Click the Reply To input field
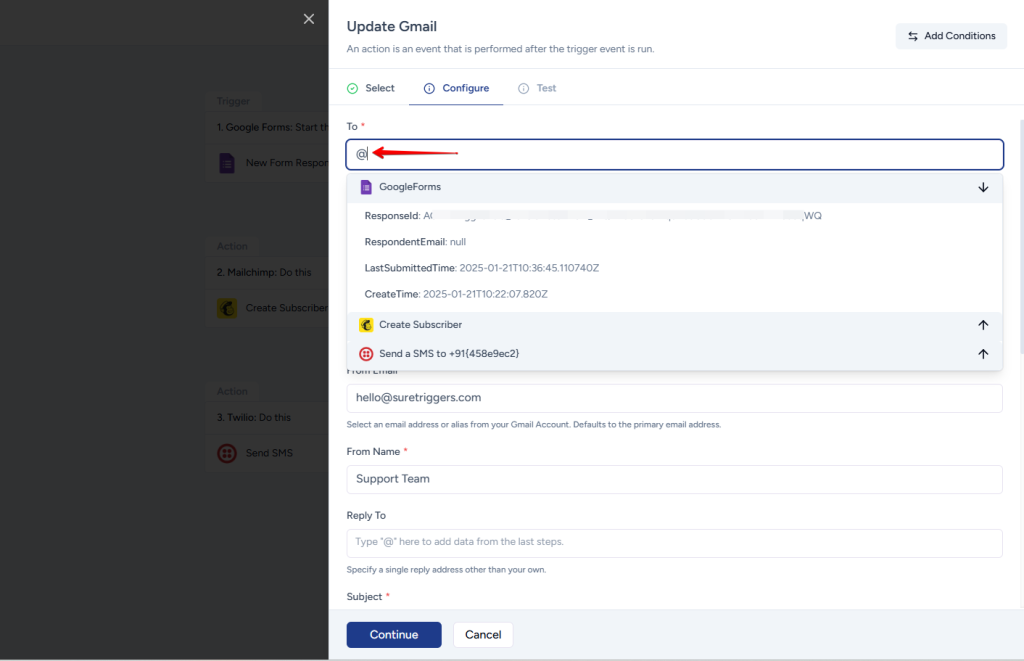This screenshot has height=661, width=1024. pyautogui.click(x=674, y=542)
